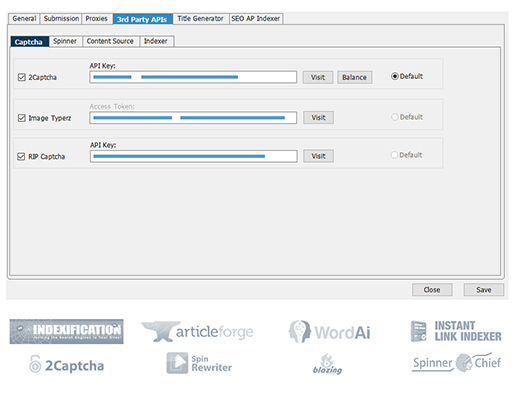Visit the 2Captcha website

click(x=318, y=77)
